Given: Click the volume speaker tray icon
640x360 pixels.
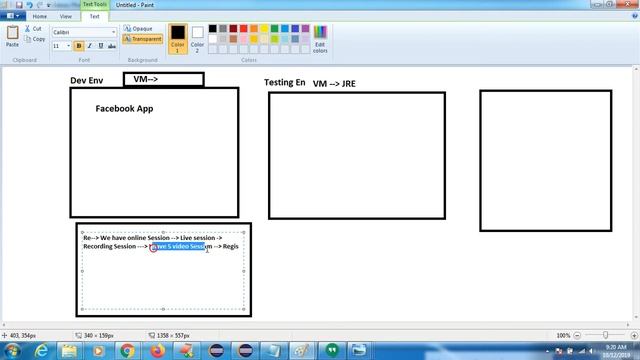Looking at the screenshot, I should [x=591, y=351].
